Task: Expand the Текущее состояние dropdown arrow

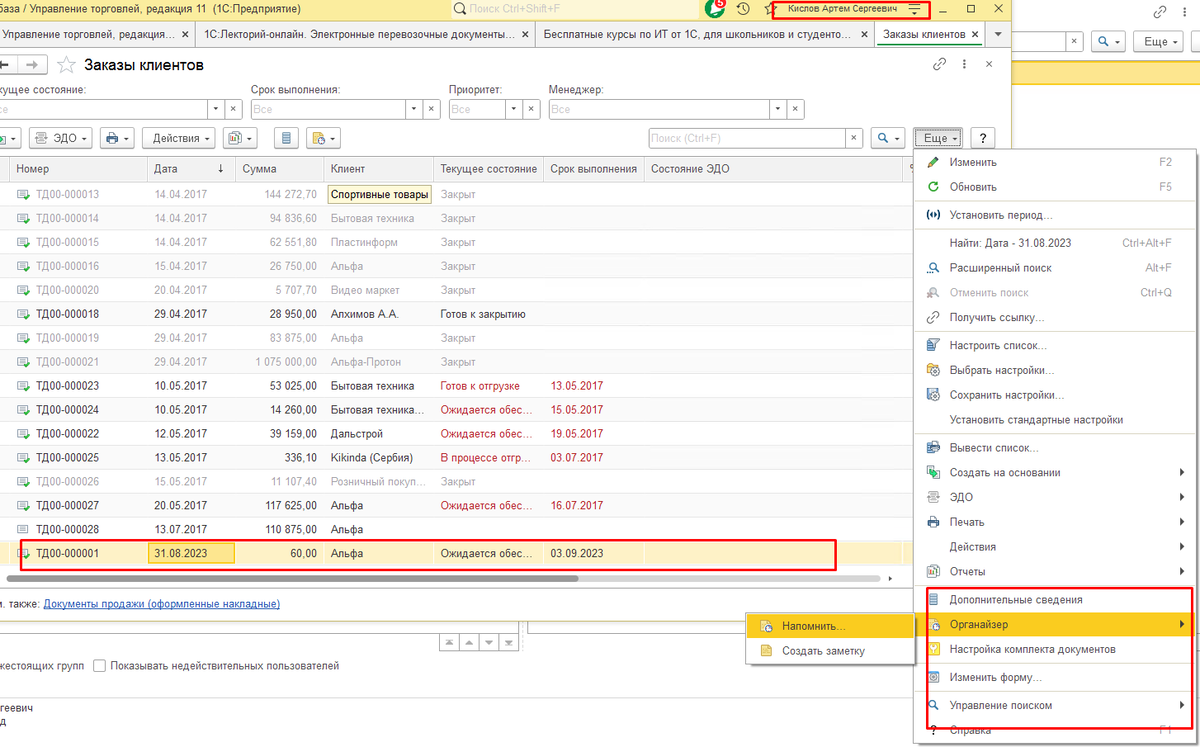Action: [215, 109]
